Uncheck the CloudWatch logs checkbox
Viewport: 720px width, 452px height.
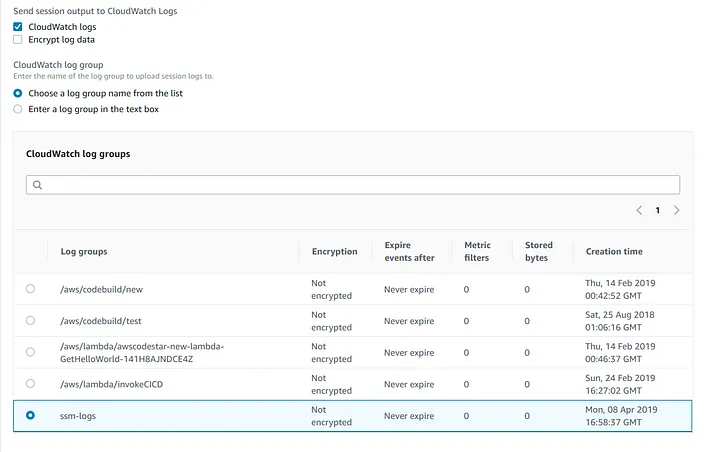point(18,26)
